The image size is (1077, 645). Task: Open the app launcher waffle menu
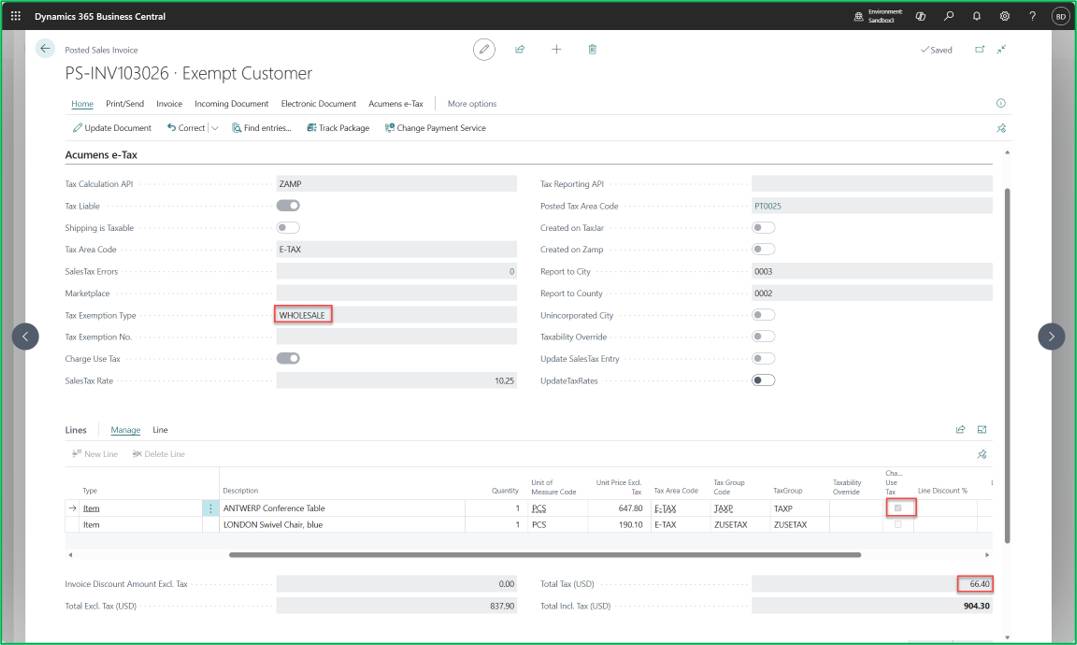(16, 16)
